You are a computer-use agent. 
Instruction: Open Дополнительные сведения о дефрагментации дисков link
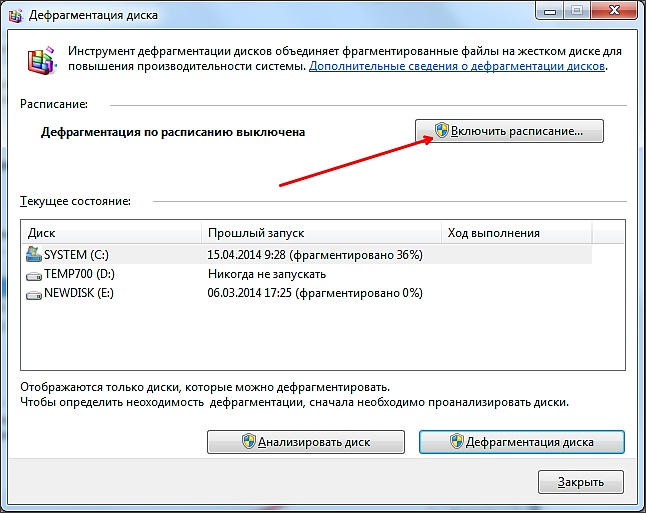click(457, 66)
